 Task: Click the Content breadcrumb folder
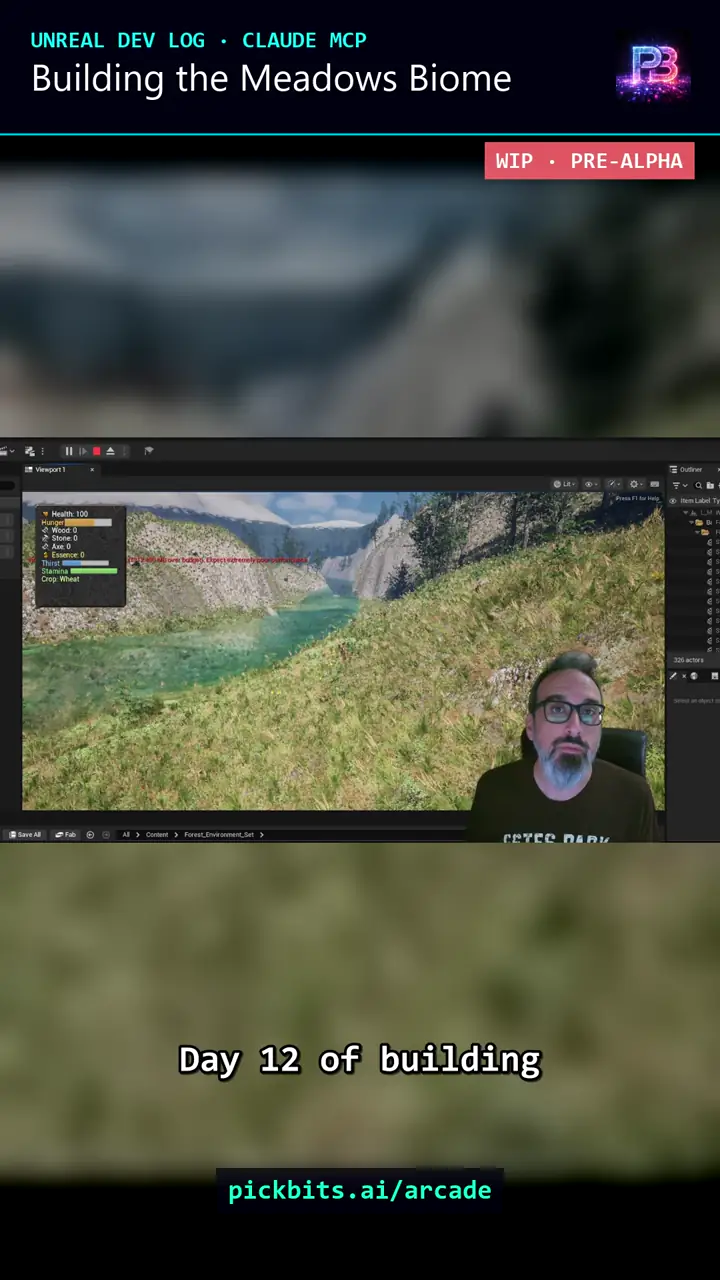pyautogui.click(x=157, y=834)
